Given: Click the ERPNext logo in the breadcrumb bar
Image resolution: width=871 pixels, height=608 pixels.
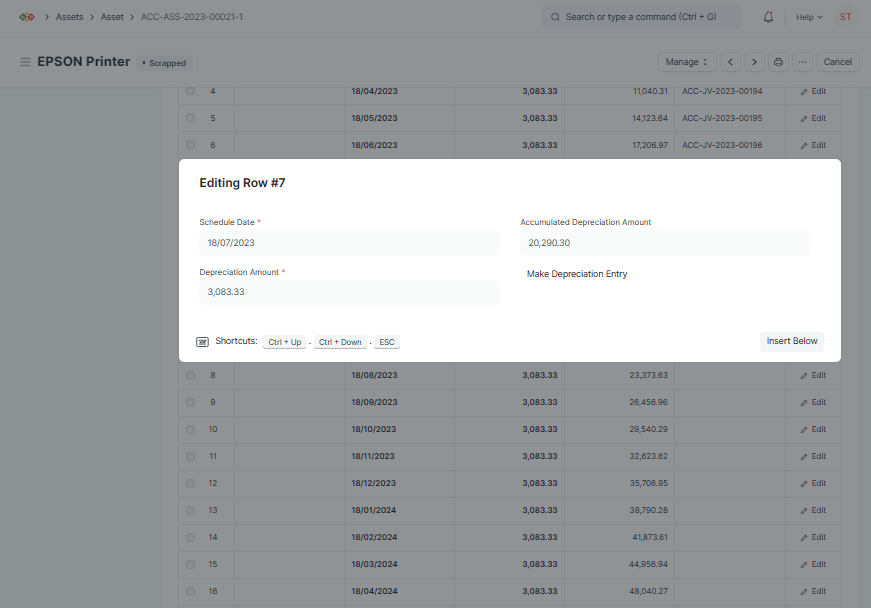Looking at the screenshot, I should [25, 16].
